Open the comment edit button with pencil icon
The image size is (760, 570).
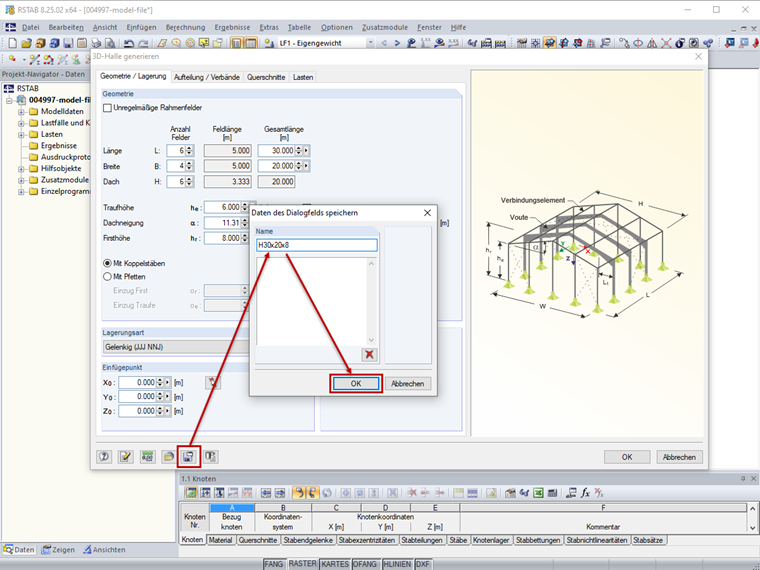point(126,457)
